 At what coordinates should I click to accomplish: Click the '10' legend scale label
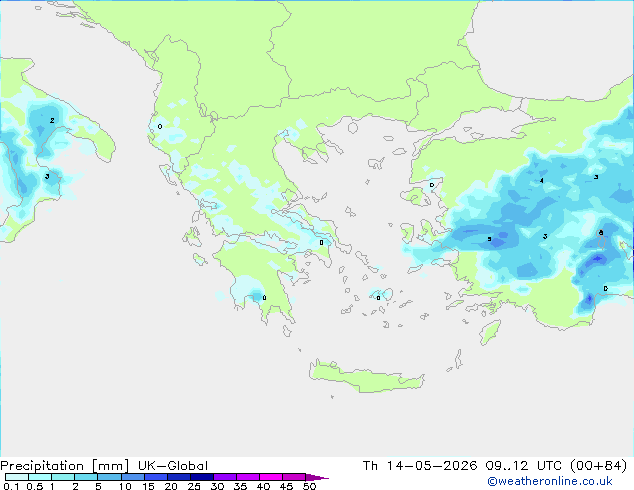click(125, 486)
